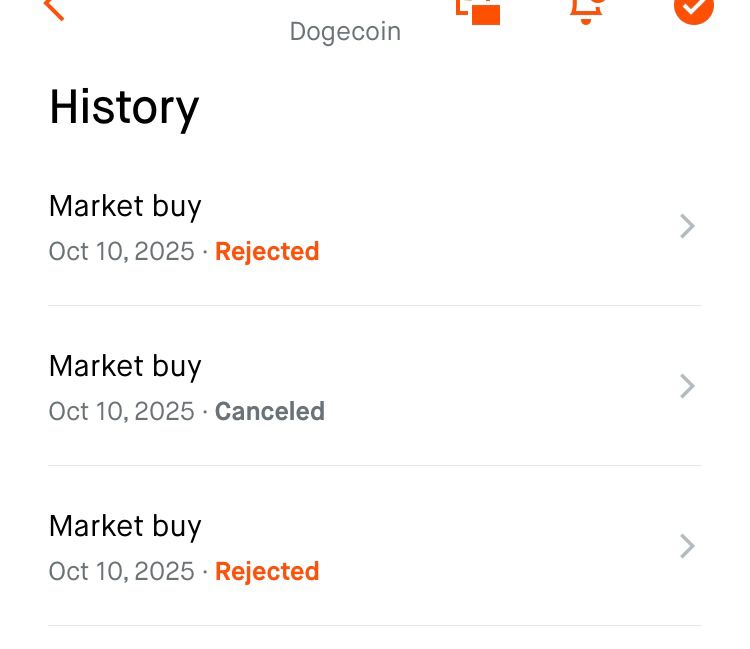Expand the Canceled order using its chevron

(x=687, y=386)
